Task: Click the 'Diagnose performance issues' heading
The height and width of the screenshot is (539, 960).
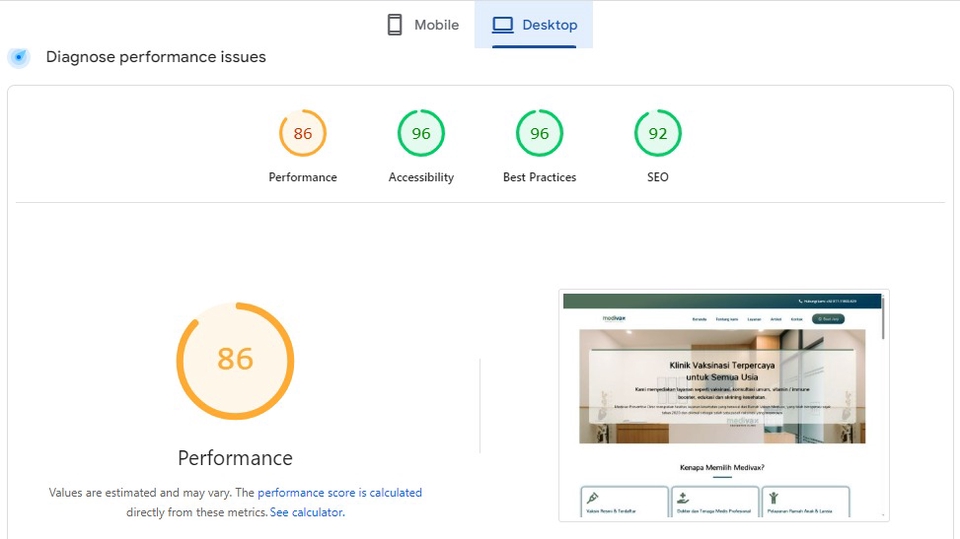Action: coord(156,57)
